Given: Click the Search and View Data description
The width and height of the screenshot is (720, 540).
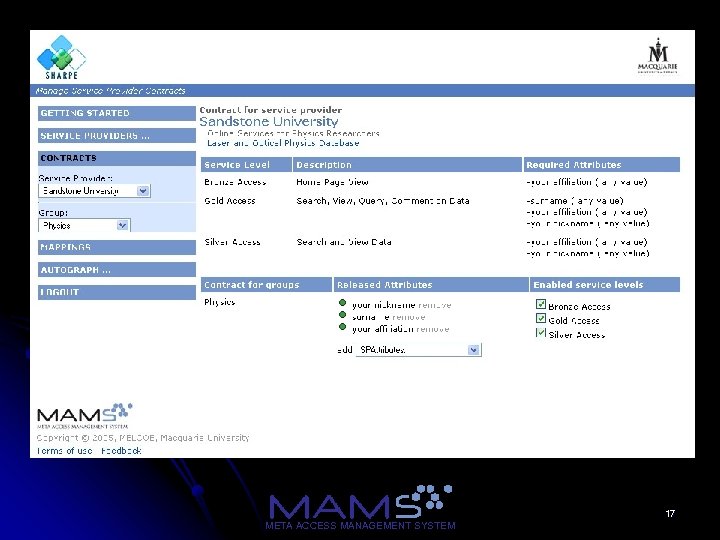Looking at the screenshot, I should [x=344, y=242].
